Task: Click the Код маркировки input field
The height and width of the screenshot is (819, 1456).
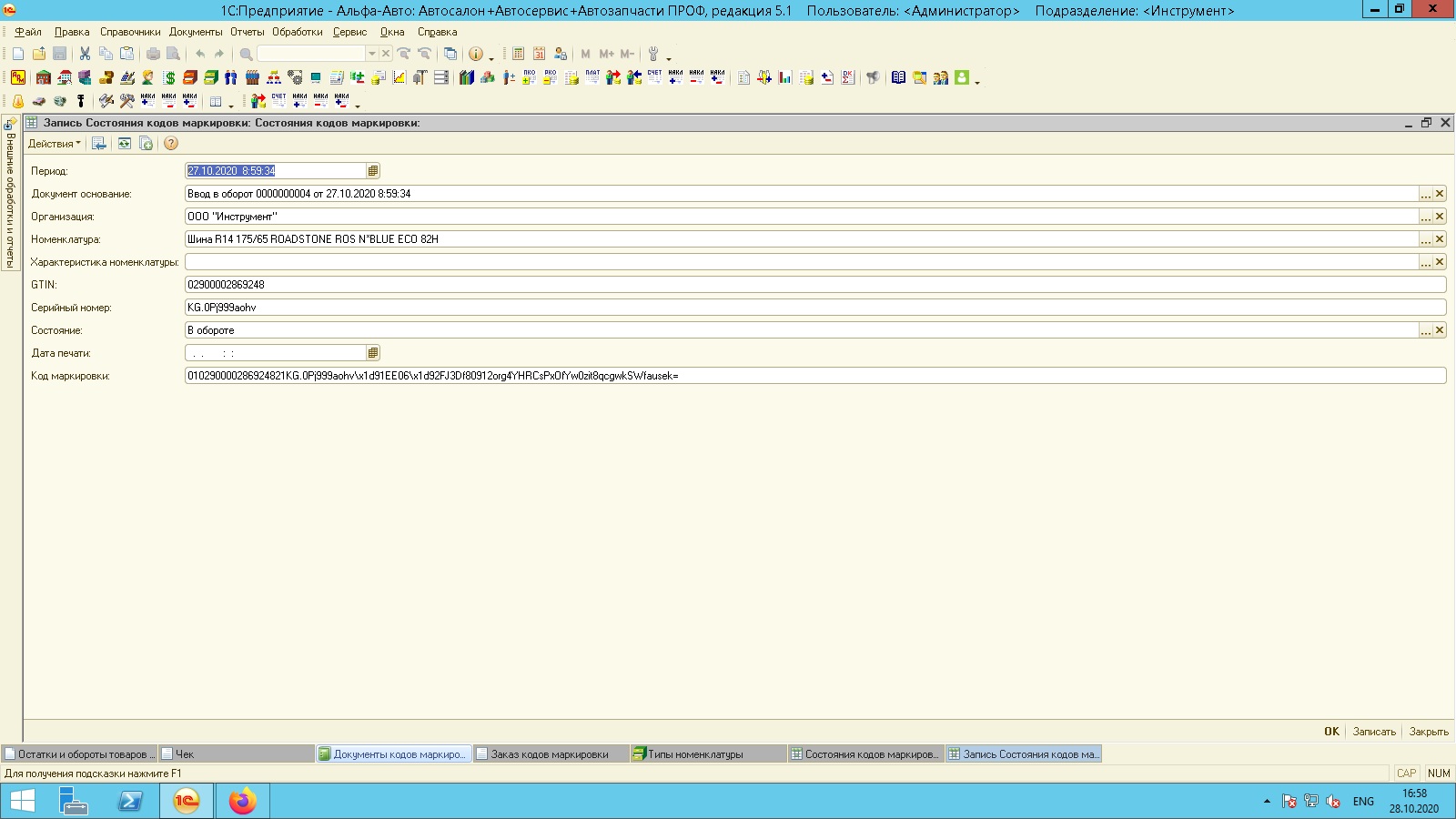Action: pos(815,376)
